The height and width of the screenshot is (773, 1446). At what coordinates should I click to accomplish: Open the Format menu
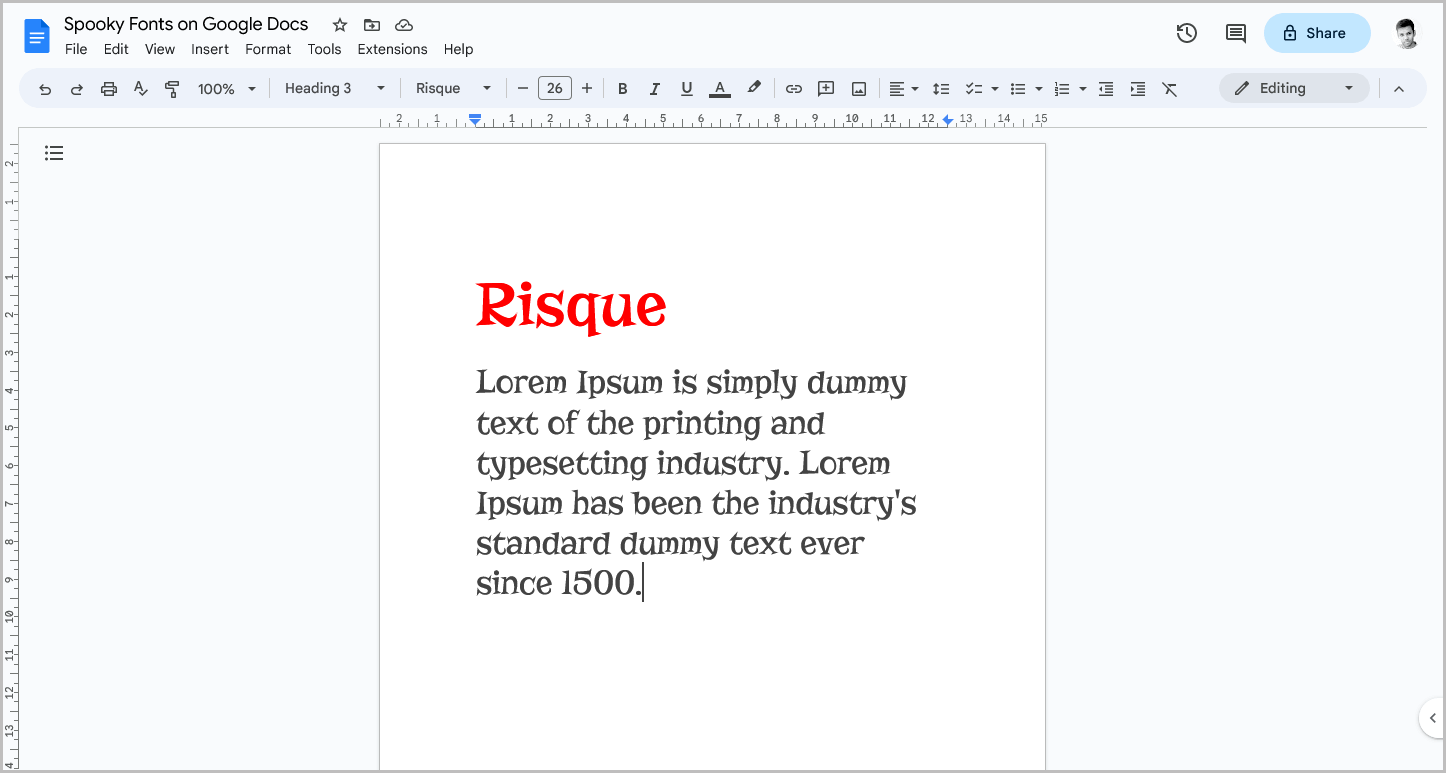point(268,48)
